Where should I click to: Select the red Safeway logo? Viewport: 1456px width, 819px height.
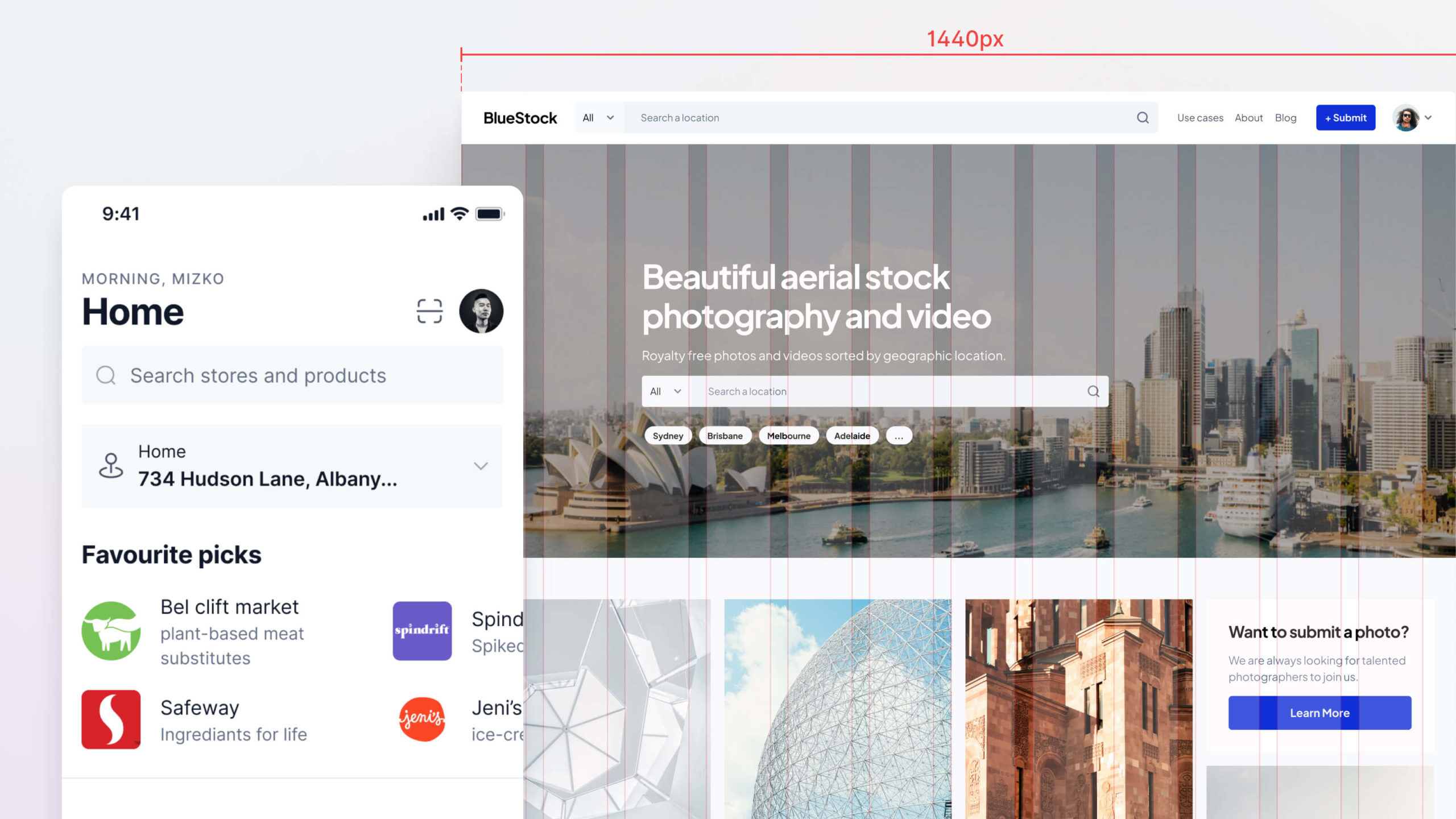111,719
